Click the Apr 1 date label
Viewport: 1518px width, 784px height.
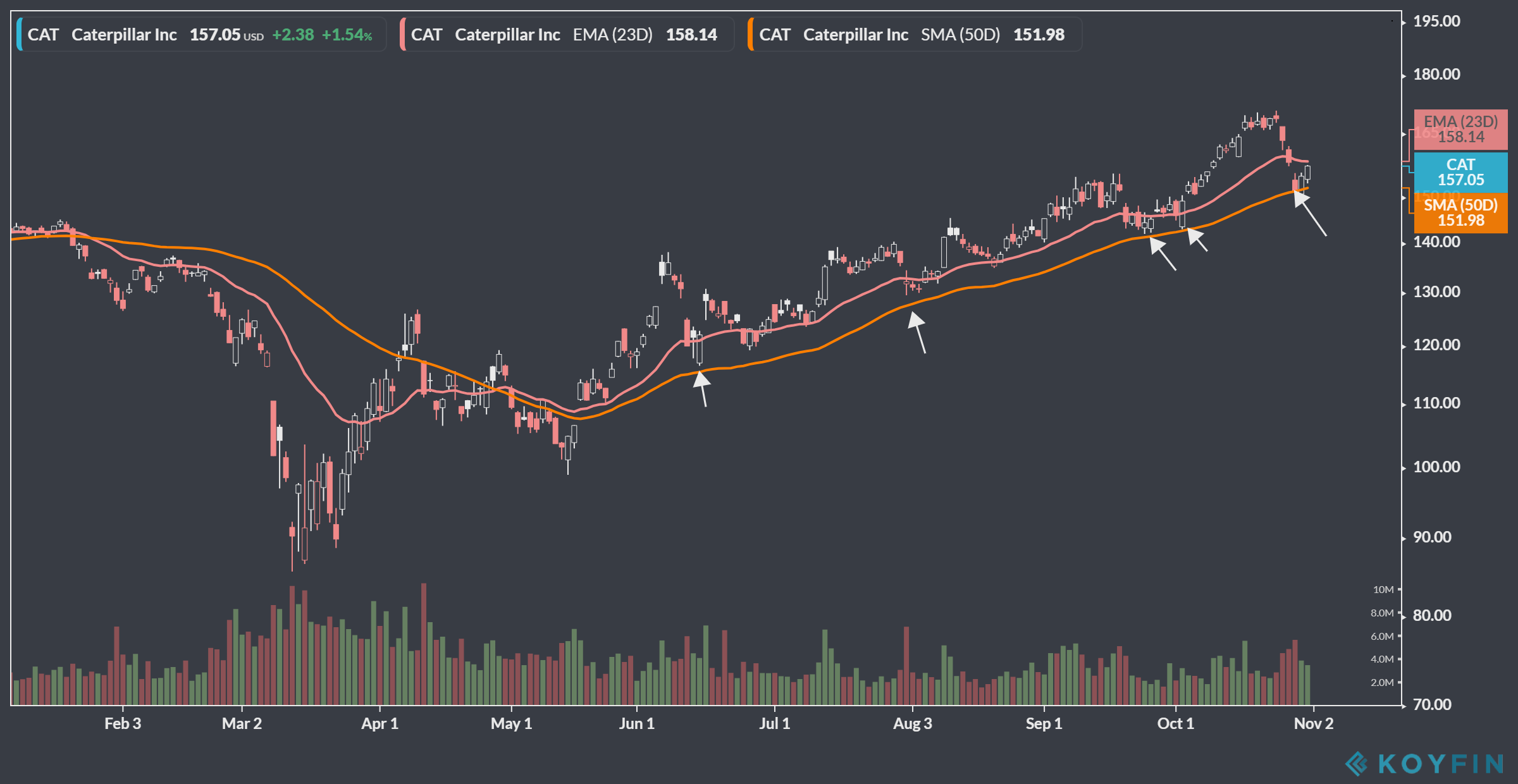[379, 724]
